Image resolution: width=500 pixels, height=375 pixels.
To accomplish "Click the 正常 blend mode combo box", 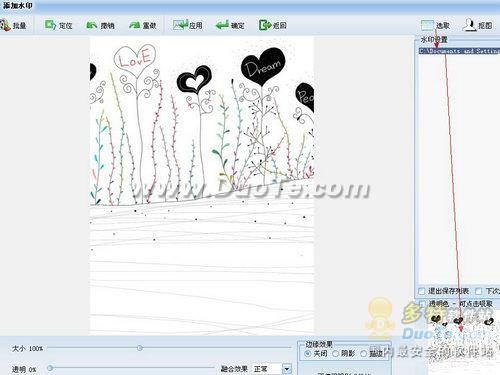I will [271, 369].
